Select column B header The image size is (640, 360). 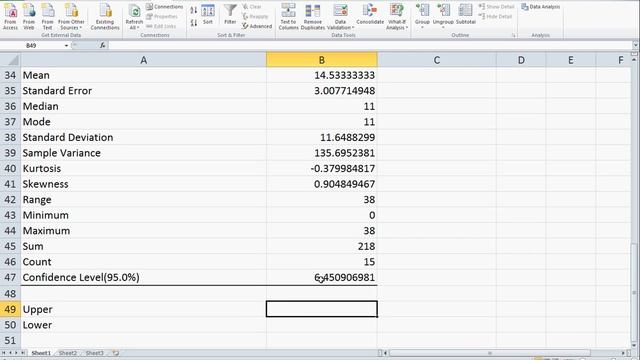pyautogui.click(x=322, y=60)
